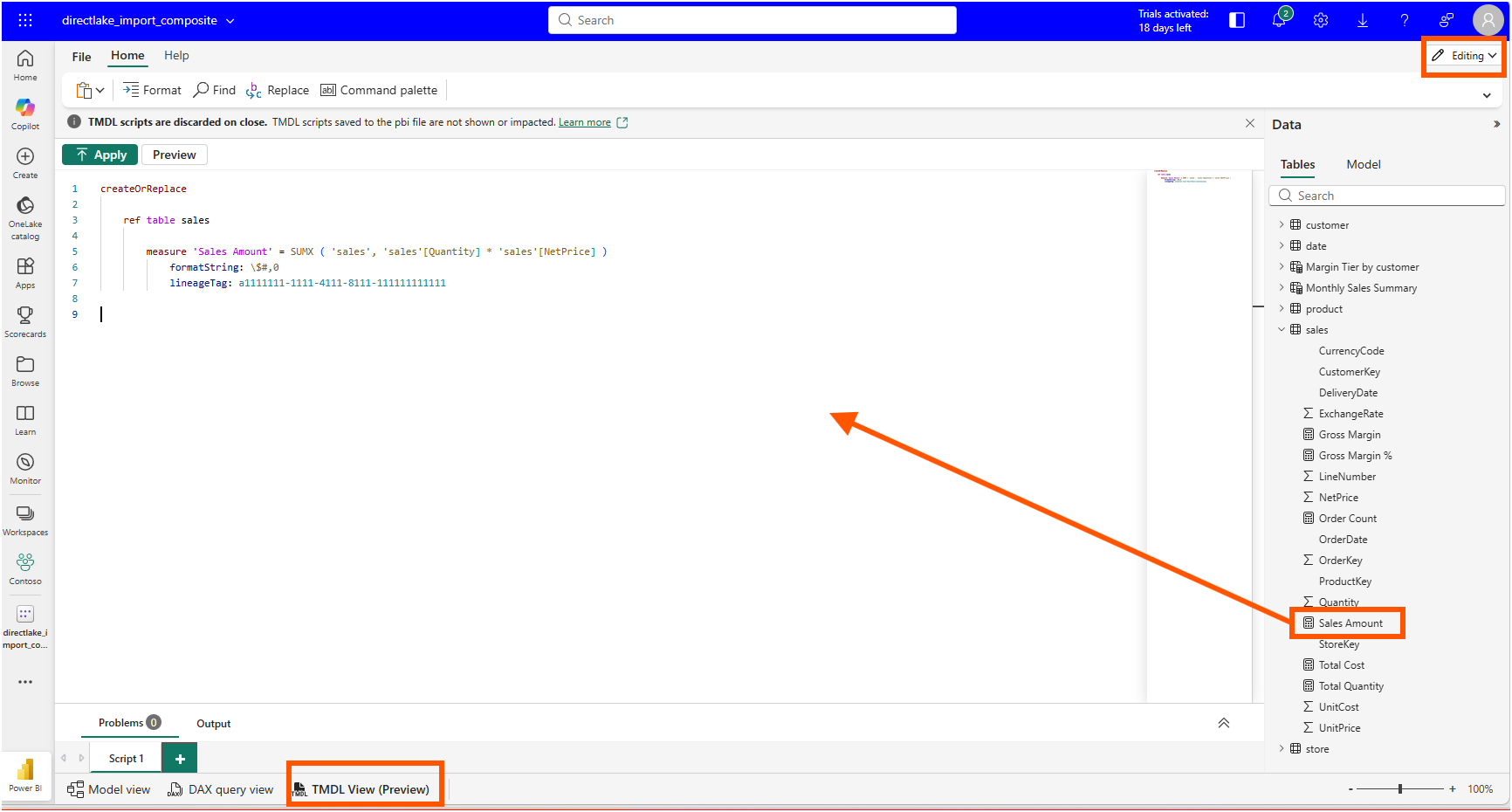Open OneLake catalog

[x=25, y=218]
